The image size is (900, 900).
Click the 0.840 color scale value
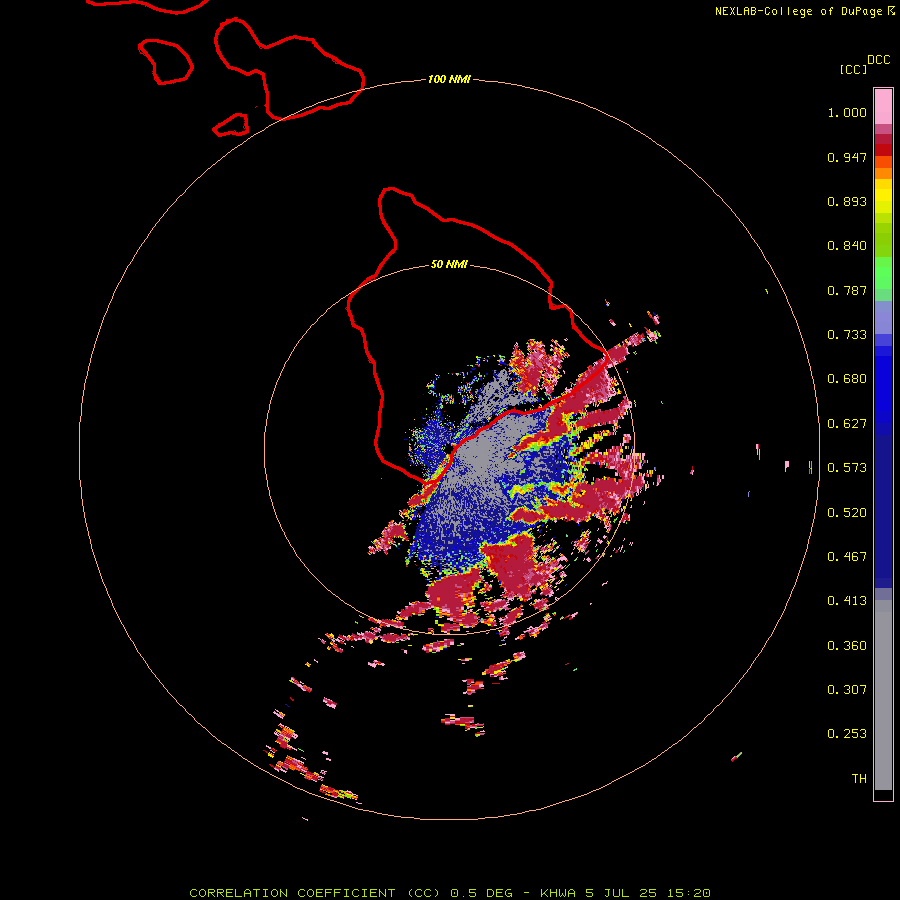click(x=847, y=246)
